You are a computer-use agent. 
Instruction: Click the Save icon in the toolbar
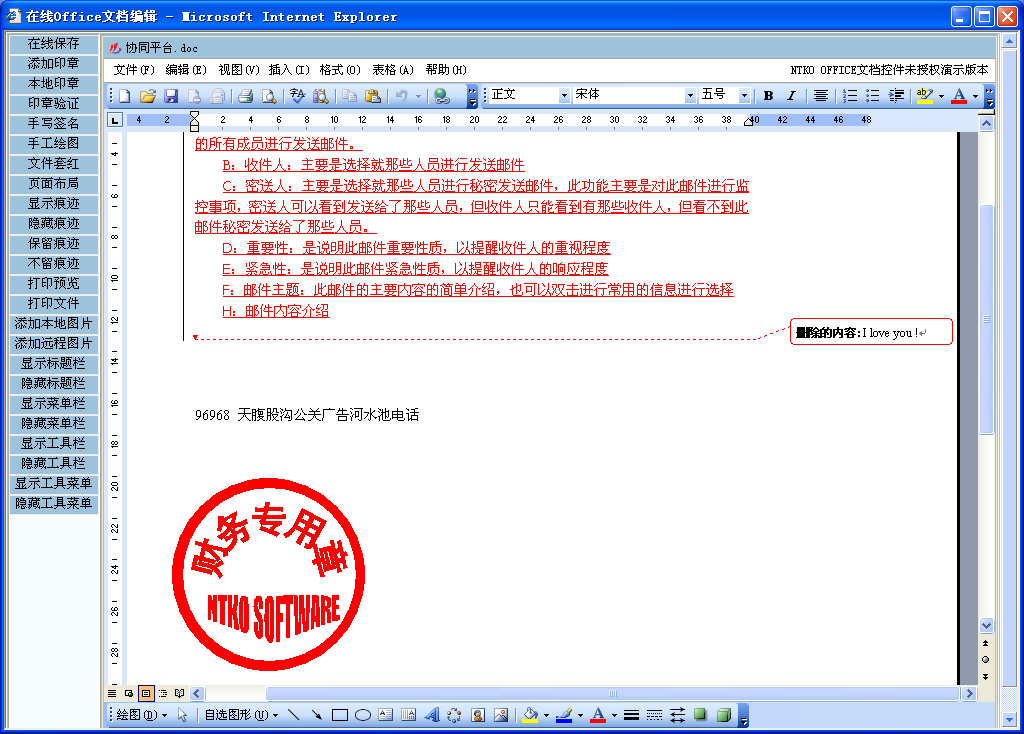pyautogui.click(x=171, y=96)
